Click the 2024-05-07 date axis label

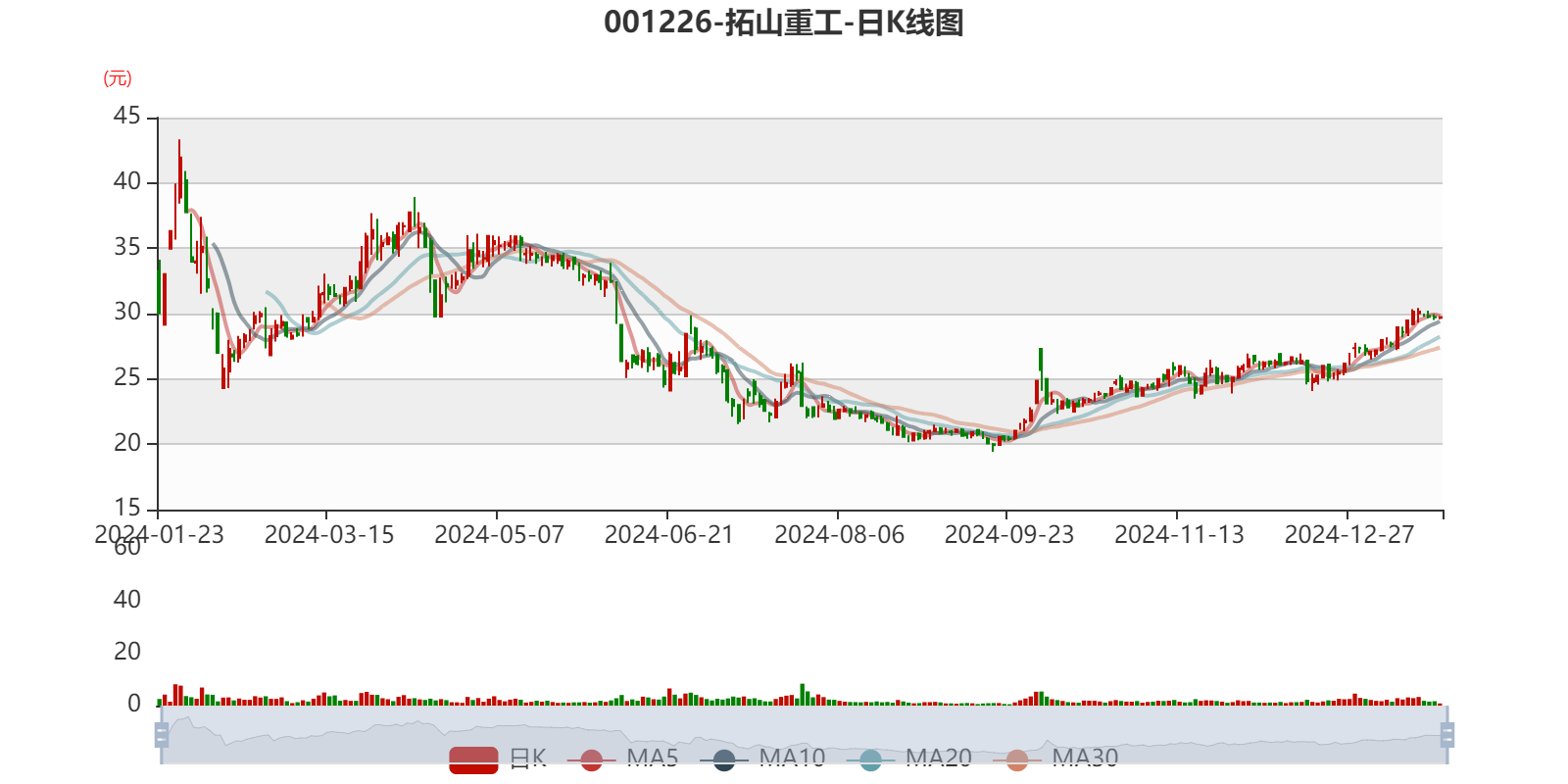[500, 535]
